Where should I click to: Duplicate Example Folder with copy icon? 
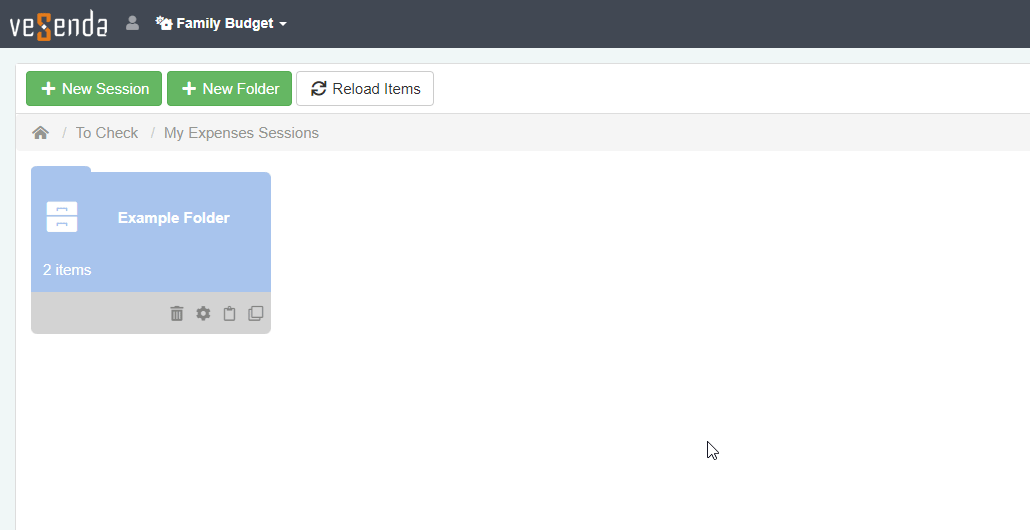256,314
